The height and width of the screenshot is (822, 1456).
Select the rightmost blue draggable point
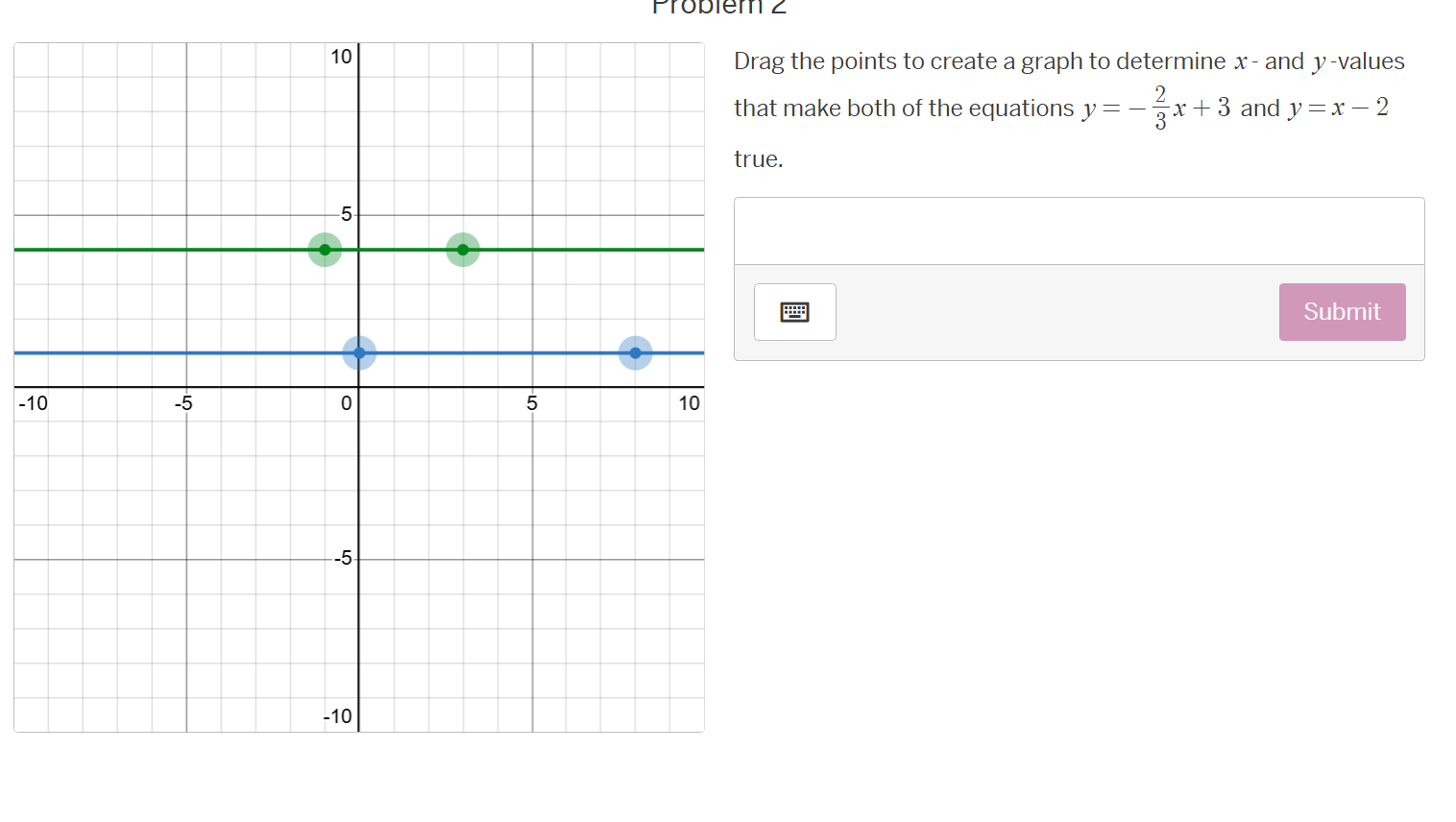point(635,353)
